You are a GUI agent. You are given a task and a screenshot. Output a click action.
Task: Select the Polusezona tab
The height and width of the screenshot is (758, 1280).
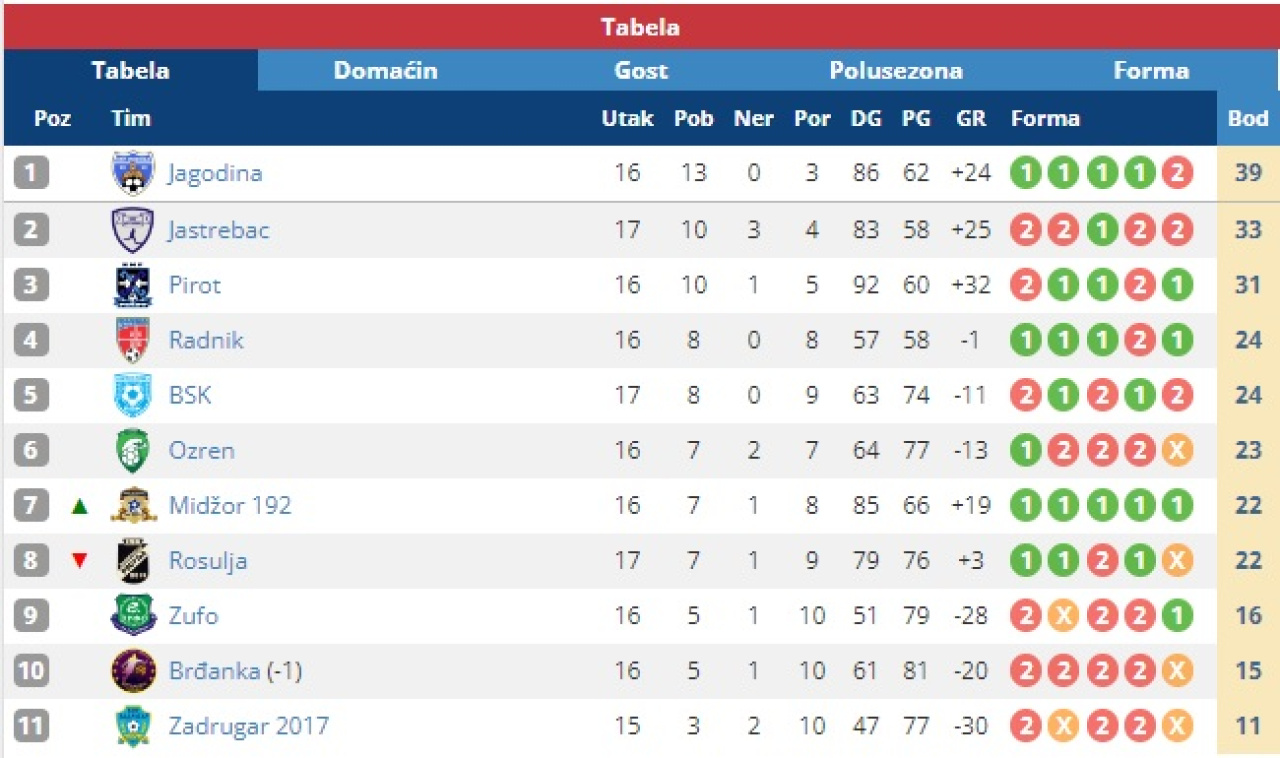896,71
